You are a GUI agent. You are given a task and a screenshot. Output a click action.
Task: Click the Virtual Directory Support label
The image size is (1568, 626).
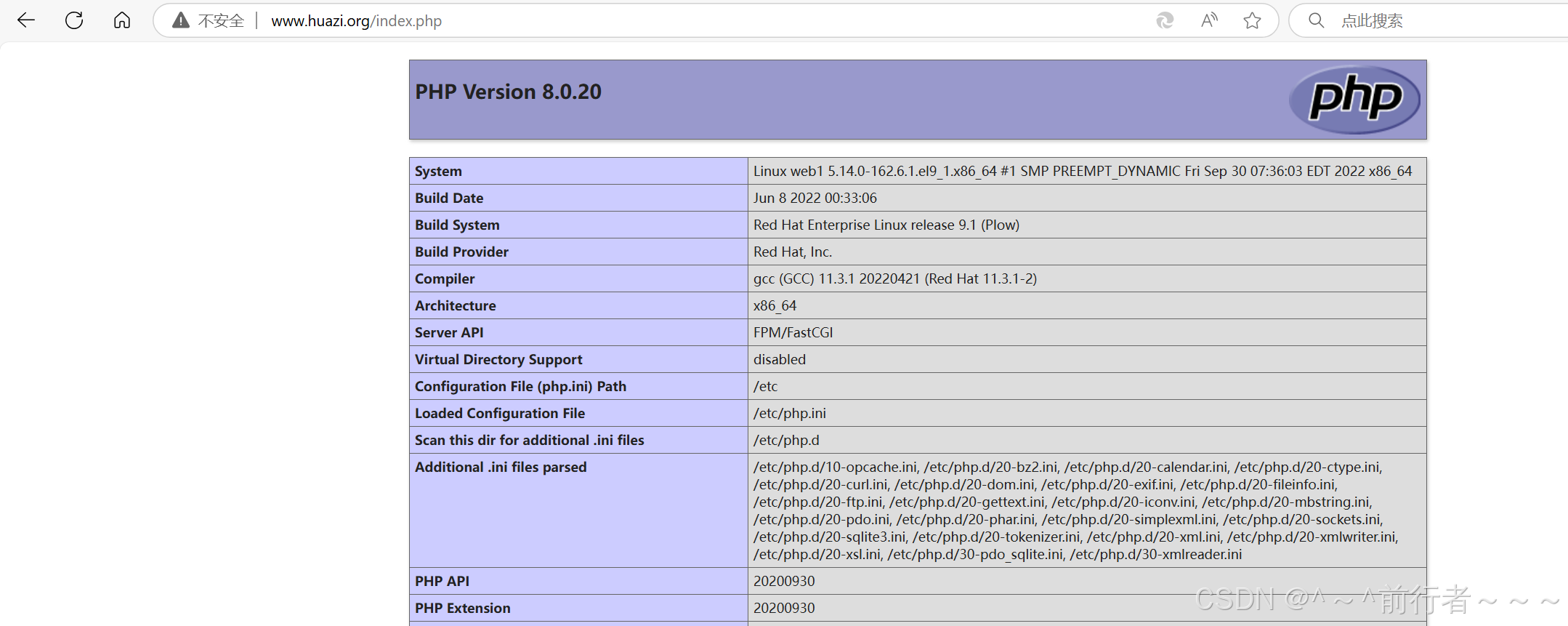tap(498, 359)
